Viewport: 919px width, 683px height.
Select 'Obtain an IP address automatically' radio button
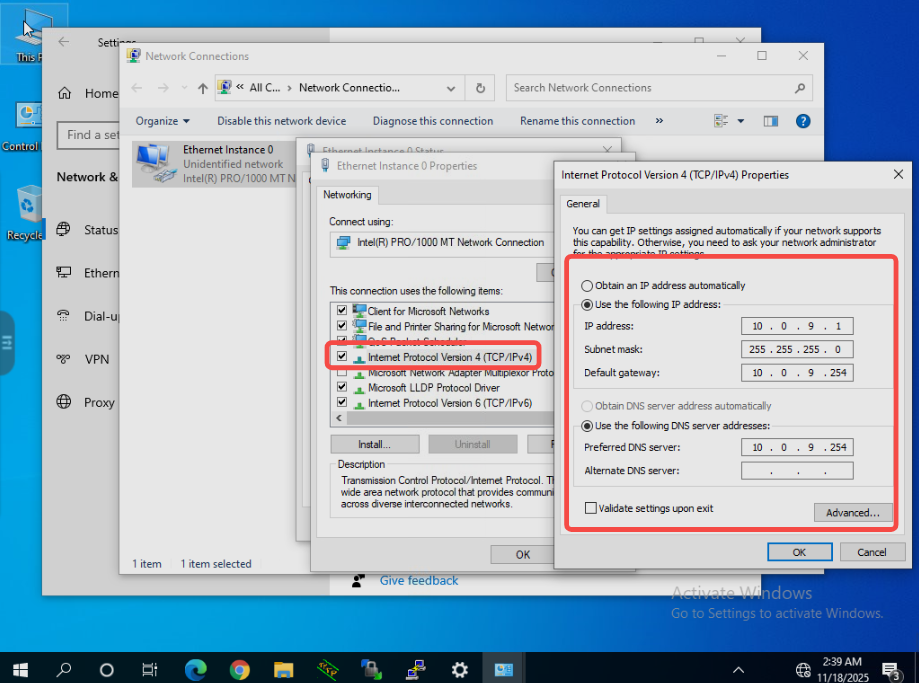click(x=587, y=286)
